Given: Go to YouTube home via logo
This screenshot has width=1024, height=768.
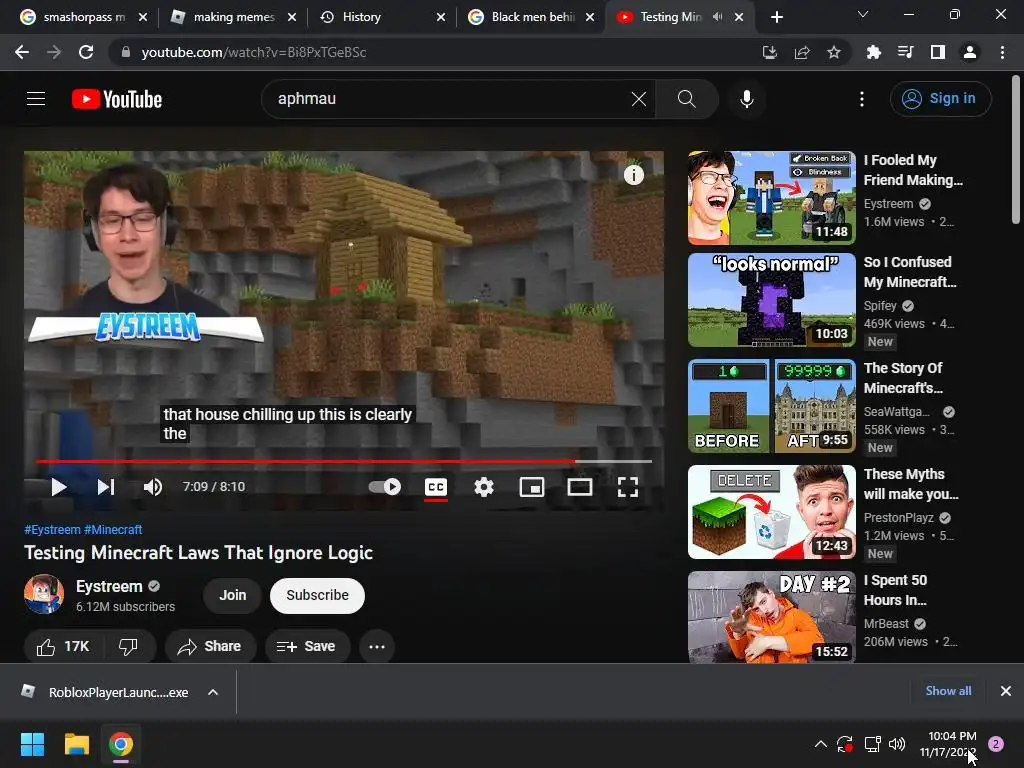Looking at the screenshot, I should click(x=117, y=99).
